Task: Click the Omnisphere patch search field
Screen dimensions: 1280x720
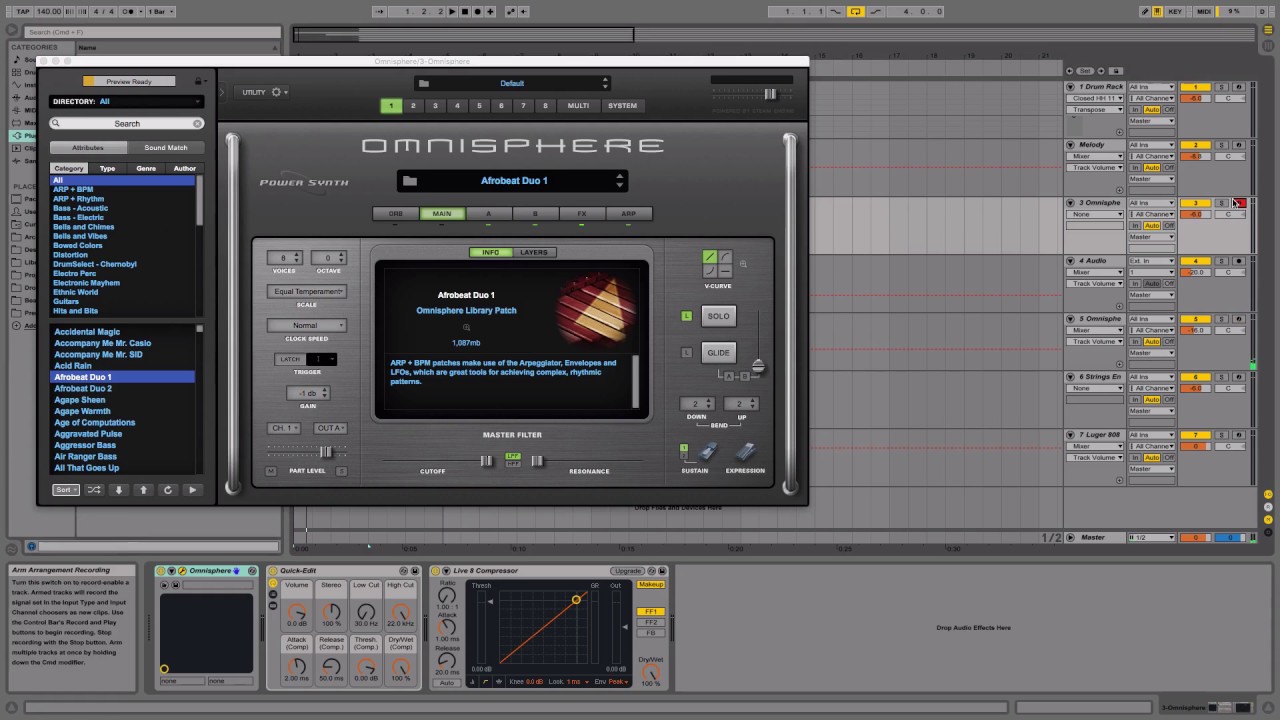Action: 127,123
